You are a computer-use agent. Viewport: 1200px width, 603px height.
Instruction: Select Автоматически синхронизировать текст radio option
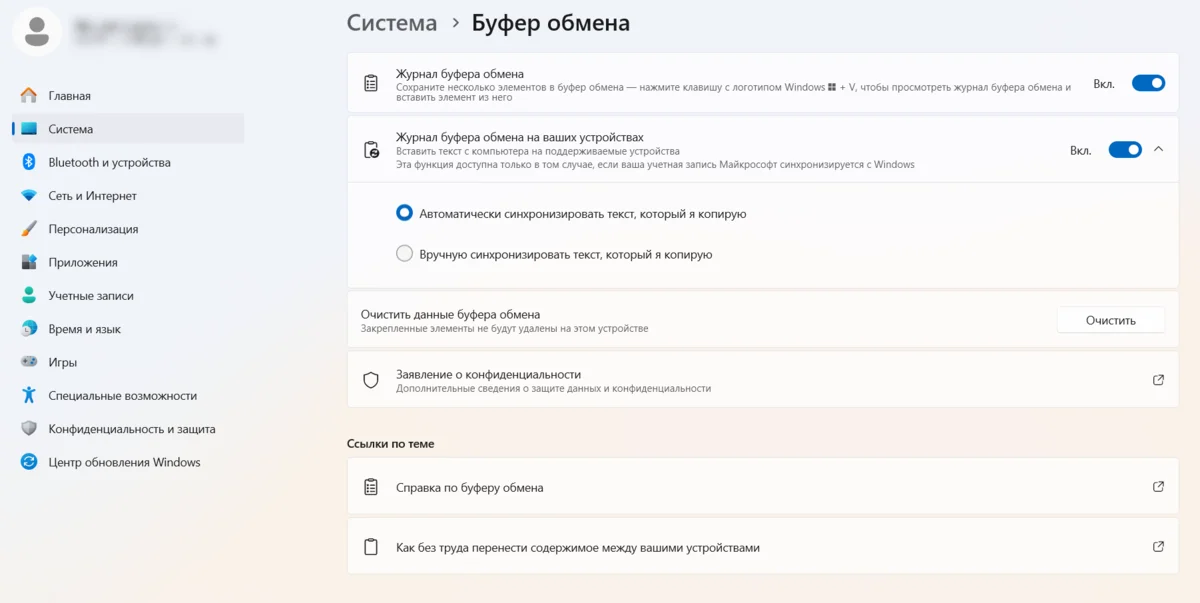[405, 213]
